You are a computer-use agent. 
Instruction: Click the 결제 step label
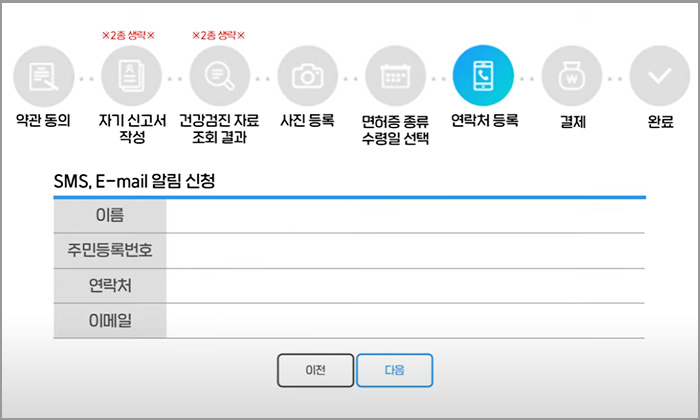573,121
